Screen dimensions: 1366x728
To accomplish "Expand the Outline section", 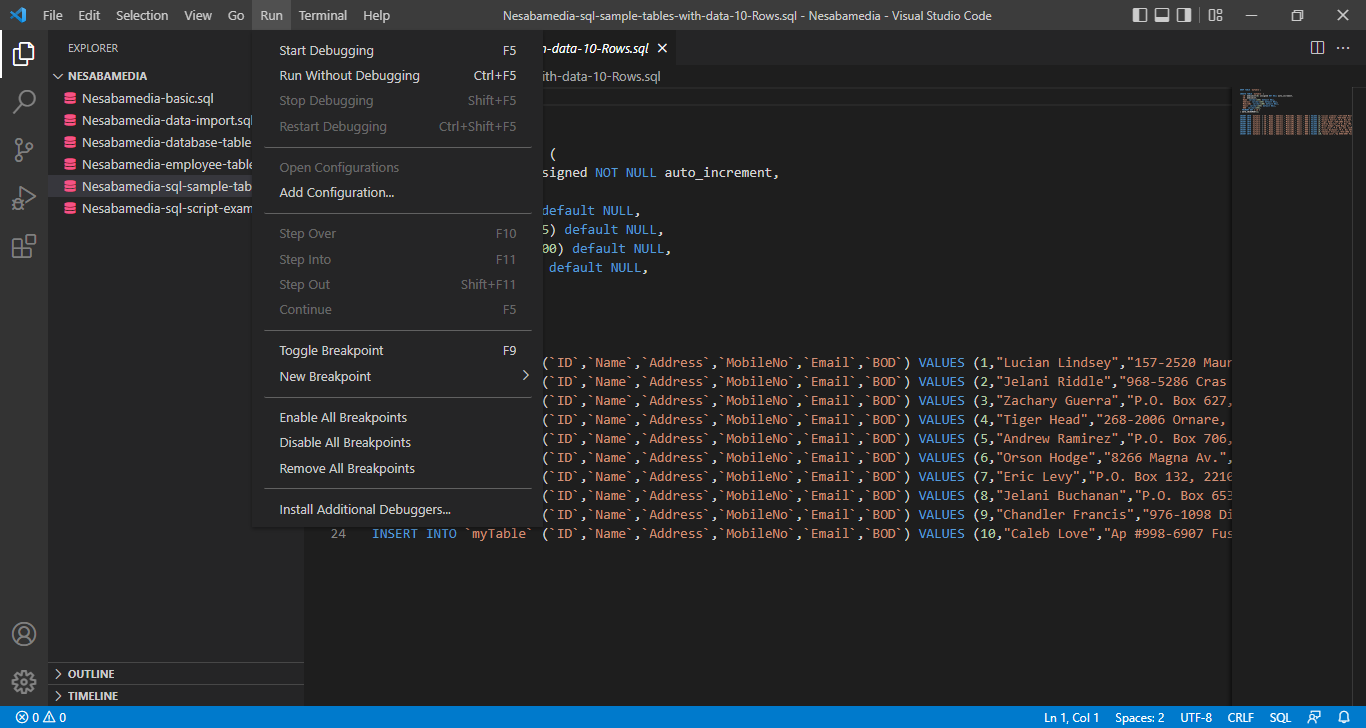I will tap(90, 674).
